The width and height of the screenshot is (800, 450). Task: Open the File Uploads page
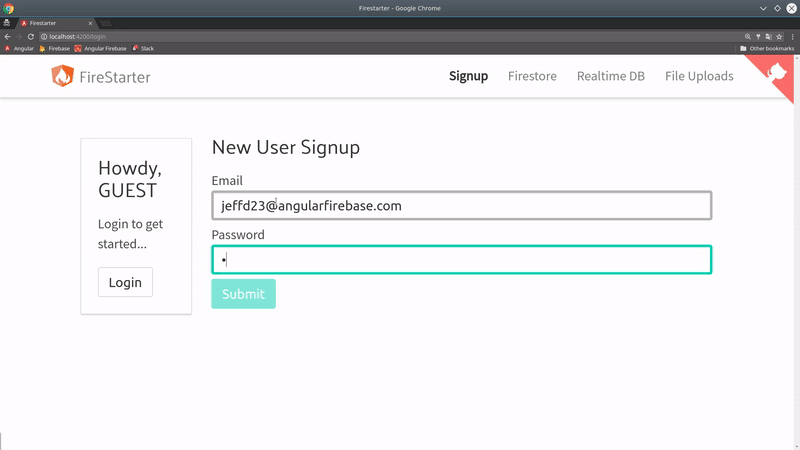click(699, 76)
